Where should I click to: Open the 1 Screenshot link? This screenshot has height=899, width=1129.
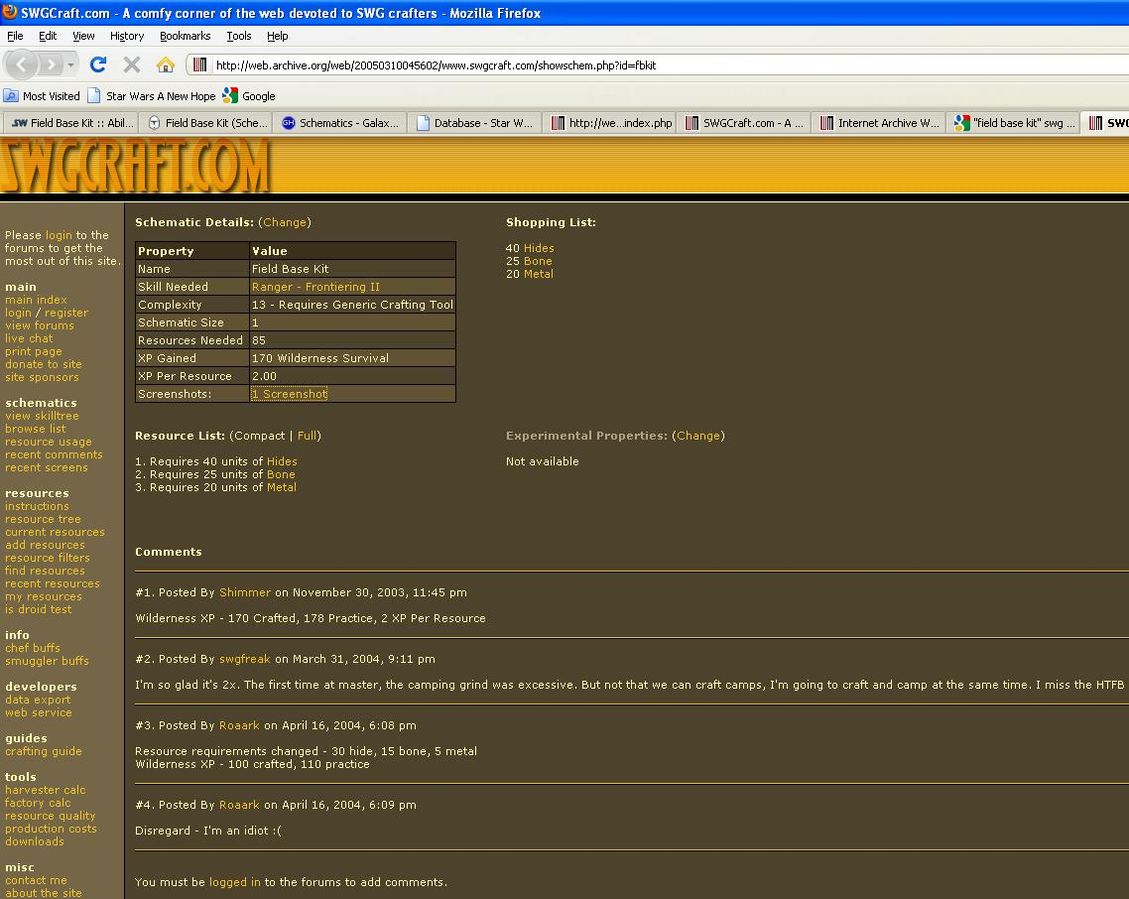(289, 394)
